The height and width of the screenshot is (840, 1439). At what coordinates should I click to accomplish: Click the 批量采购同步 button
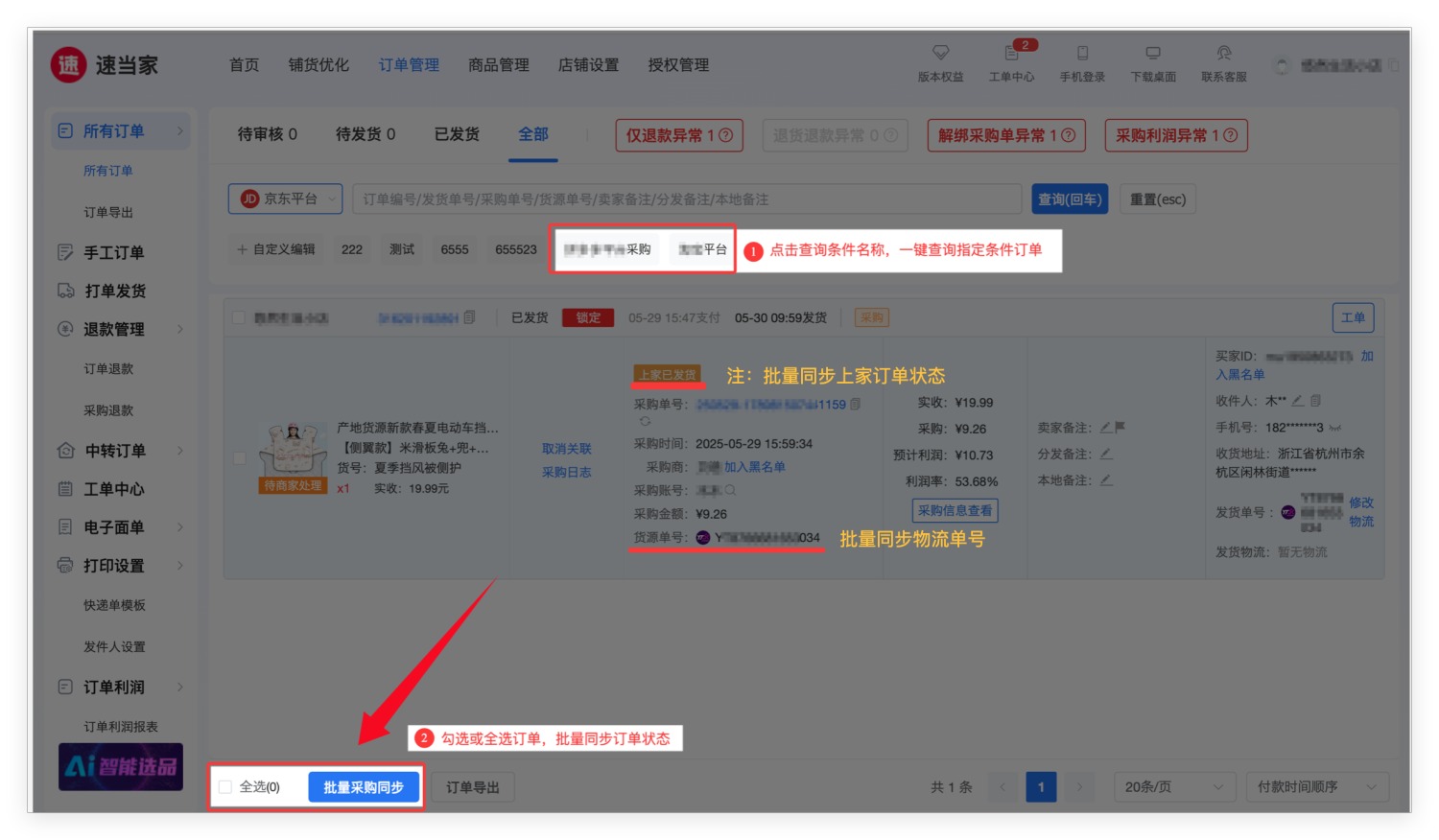[x=364, y=787]
